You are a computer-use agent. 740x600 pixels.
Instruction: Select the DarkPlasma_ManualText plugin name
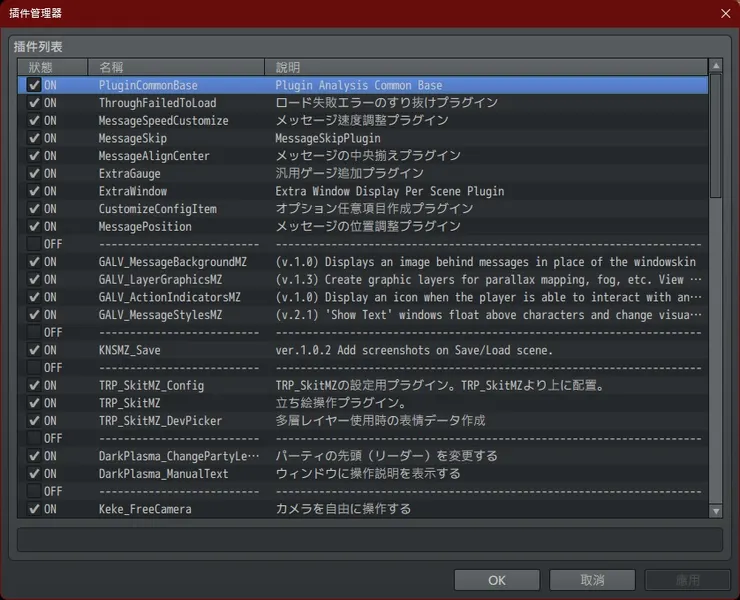163,474
